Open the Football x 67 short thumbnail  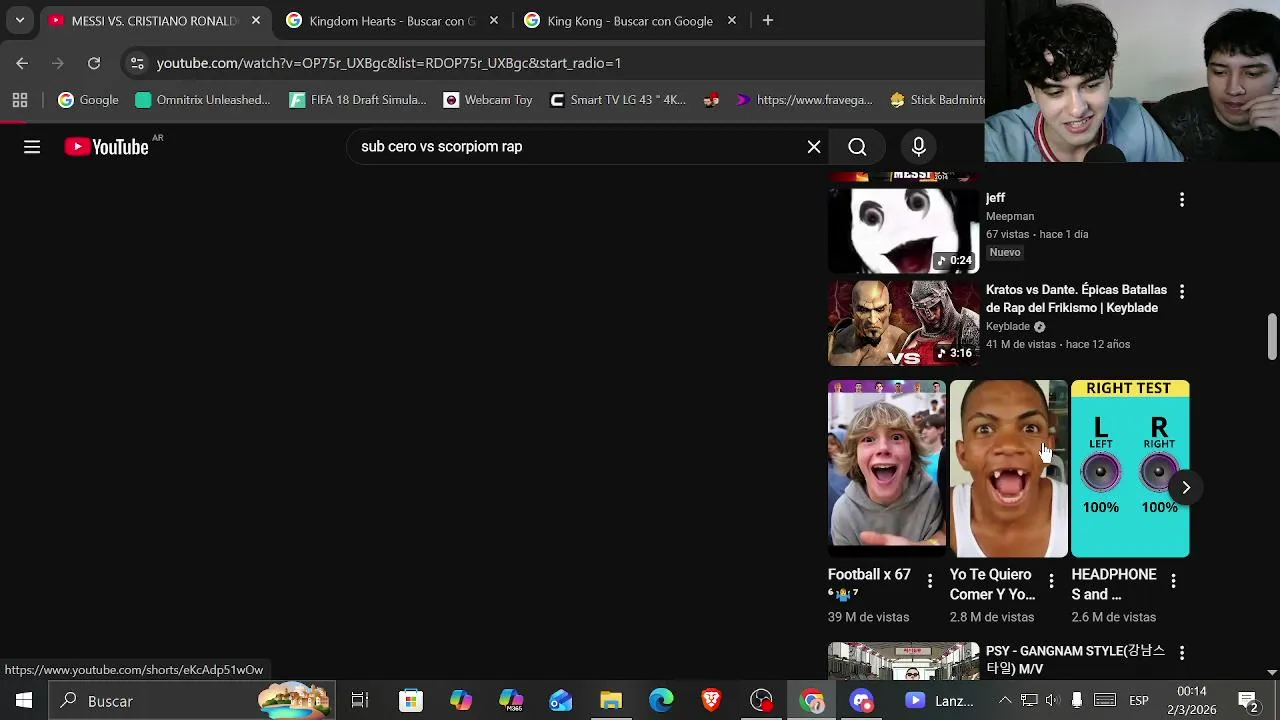point(887,468)
